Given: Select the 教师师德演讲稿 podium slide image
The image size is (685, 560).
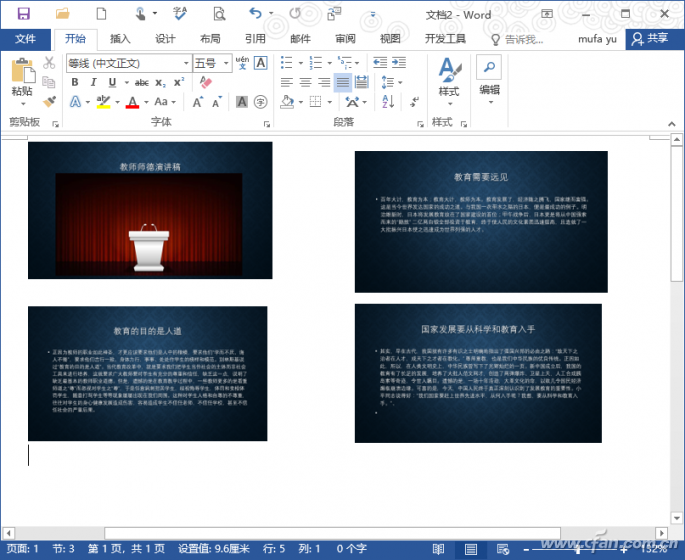Looking at the screenshot, I should (x=150, y=210).
